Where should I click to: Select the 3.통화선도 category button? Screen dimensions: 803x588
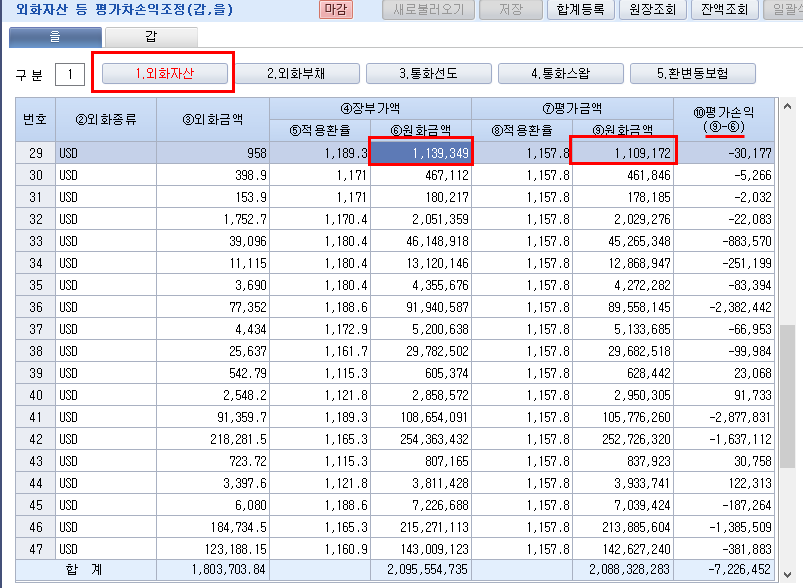click(x=429, y=73)
